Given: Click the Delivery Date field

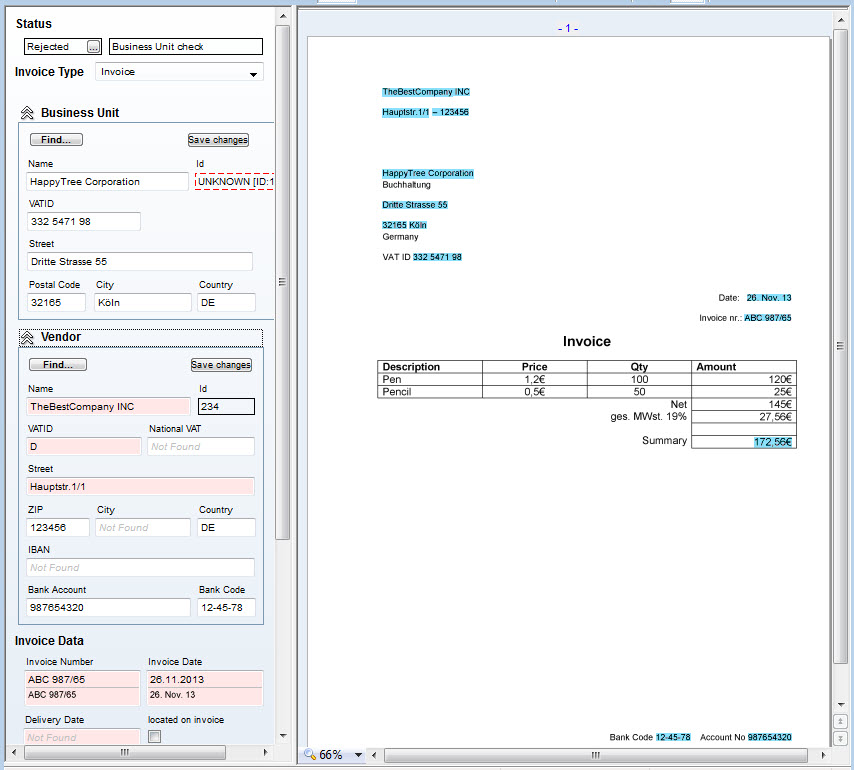Looking at the screenshot, I should click(x=82, y=737).
